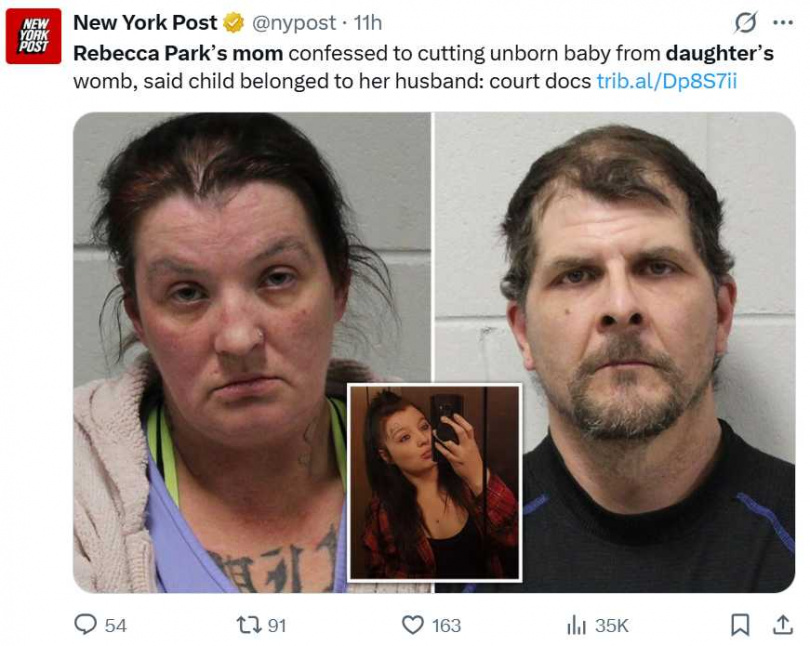The height and width of the screenshot is (646, 810).
Task: Click the tweet text starting 'Rebecca Park's mom'
Action: pos(423,67)
